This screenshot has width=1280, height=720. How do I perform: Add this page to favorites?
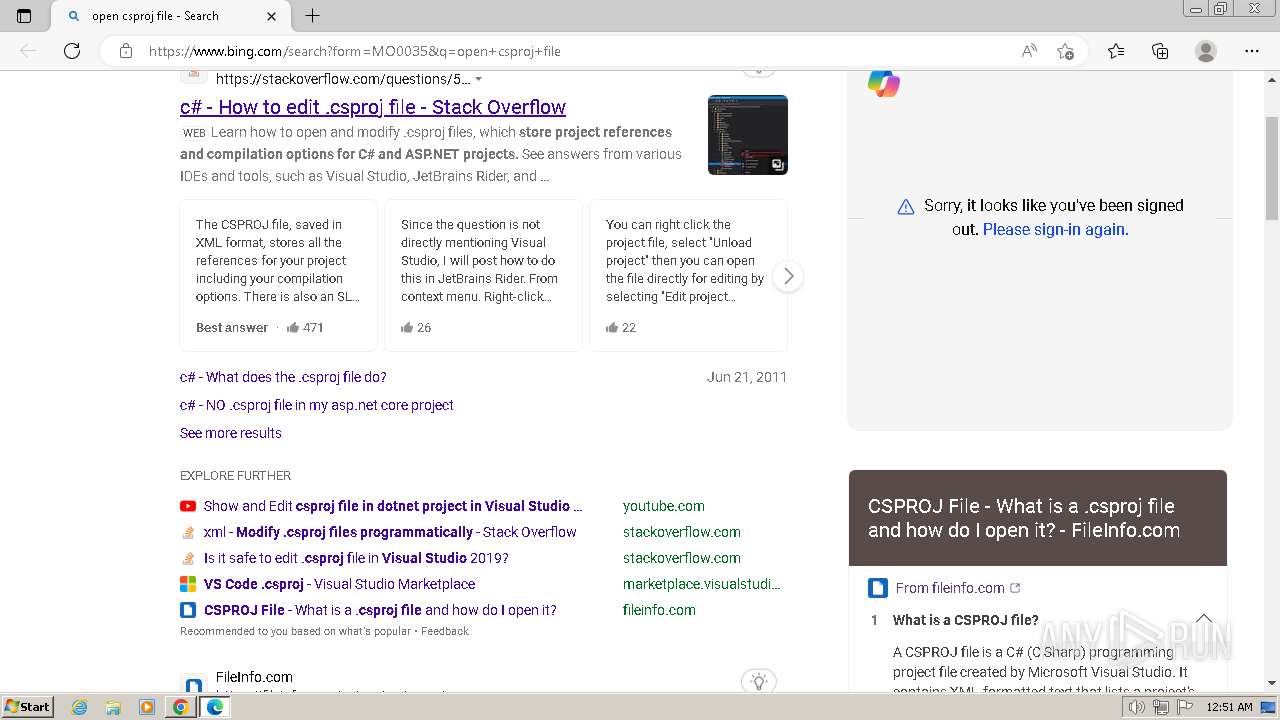click(1066, 51)
